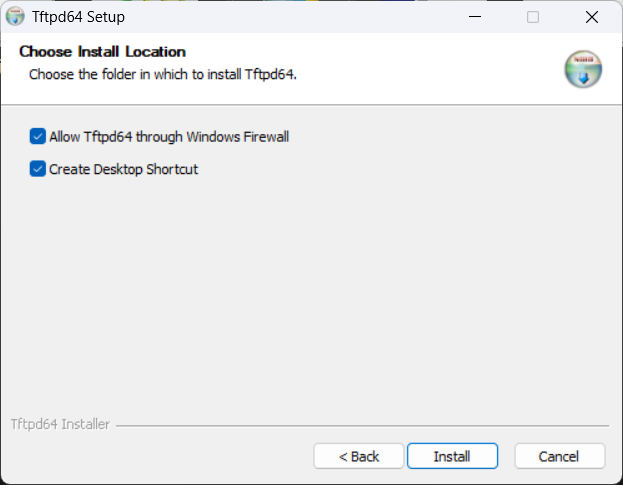Click the "Choose Install Location" heading
This screenshot has height=485, width=623.
[102, 51]
